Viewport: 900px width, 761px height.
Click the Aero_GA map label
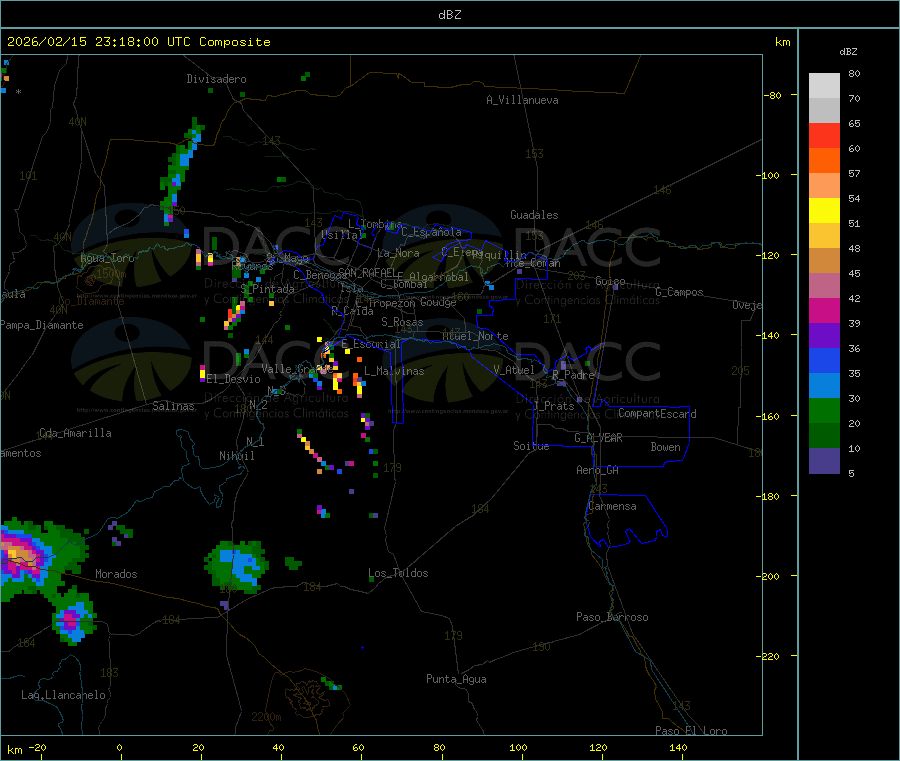(x=598, y=470)
